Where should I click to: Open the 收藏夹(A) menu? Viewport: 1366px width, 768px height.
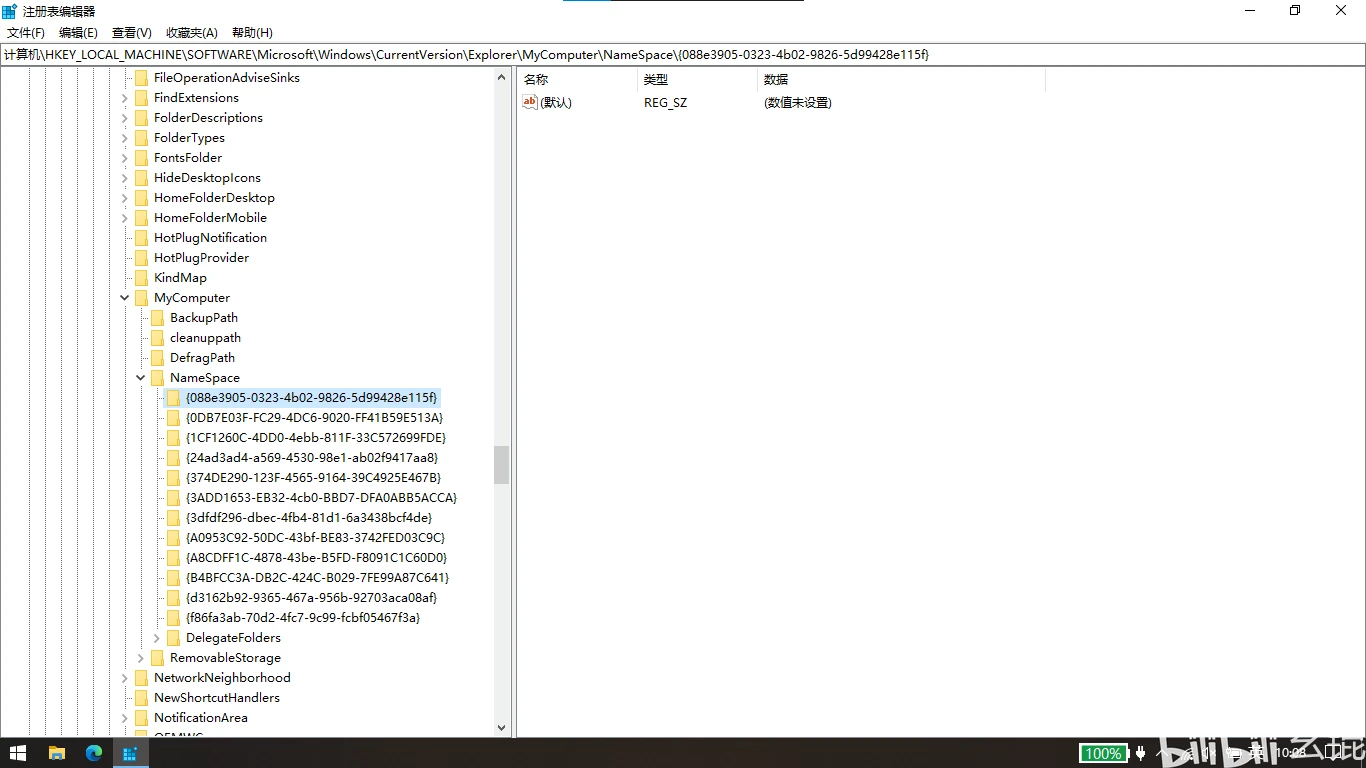(x=192, y=33)
